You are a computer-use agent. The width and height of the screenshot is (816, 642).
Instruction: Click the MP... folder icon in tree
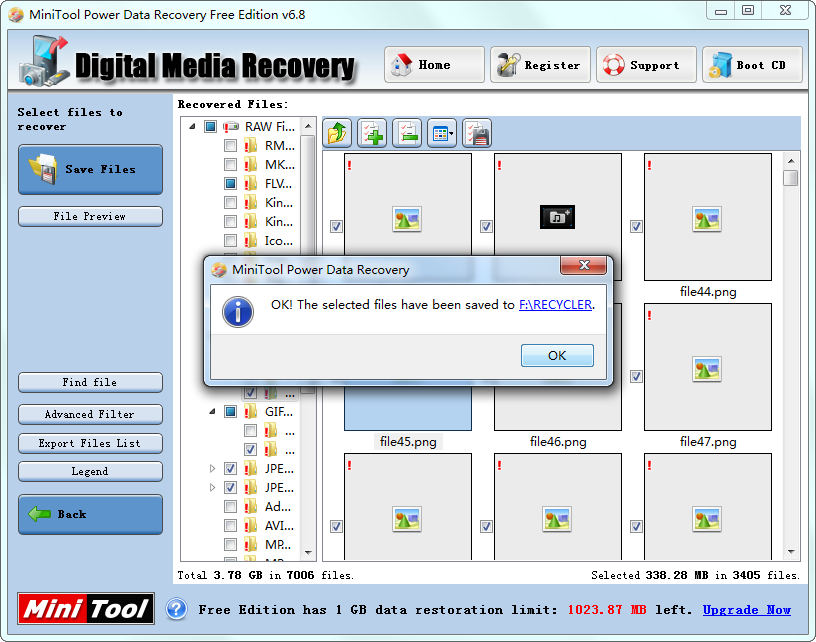coord(251,545)
